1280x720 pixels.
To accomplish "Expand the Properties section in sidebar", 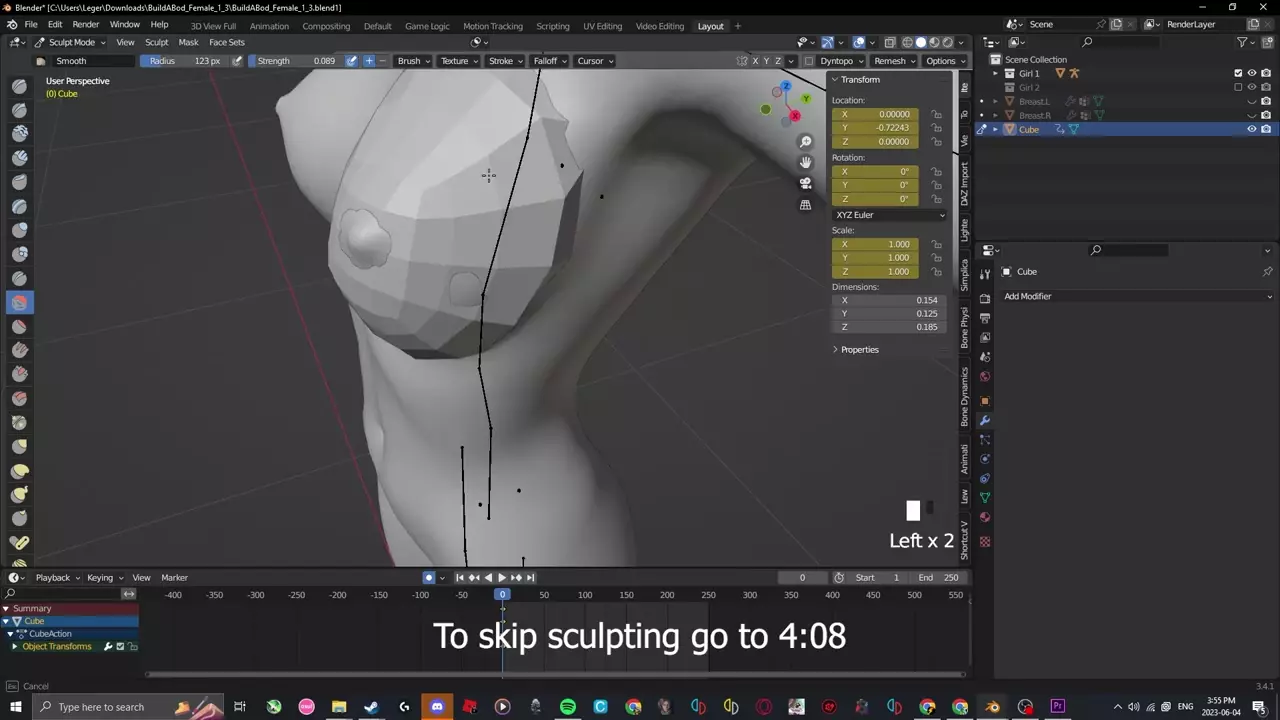I will (858, 350).
